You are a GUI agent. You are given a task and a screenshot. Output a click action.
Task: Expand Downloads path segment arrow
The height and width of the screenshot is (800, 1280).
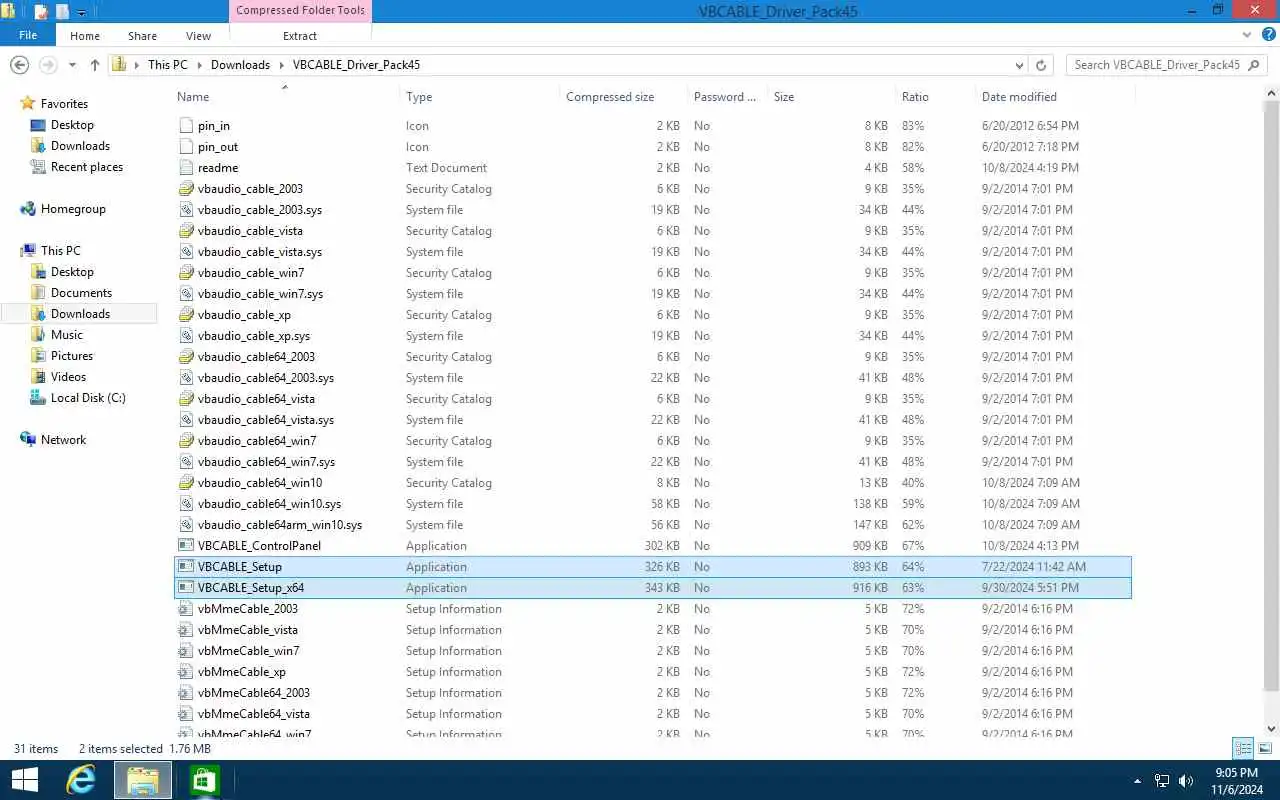(x=281, y=65)
